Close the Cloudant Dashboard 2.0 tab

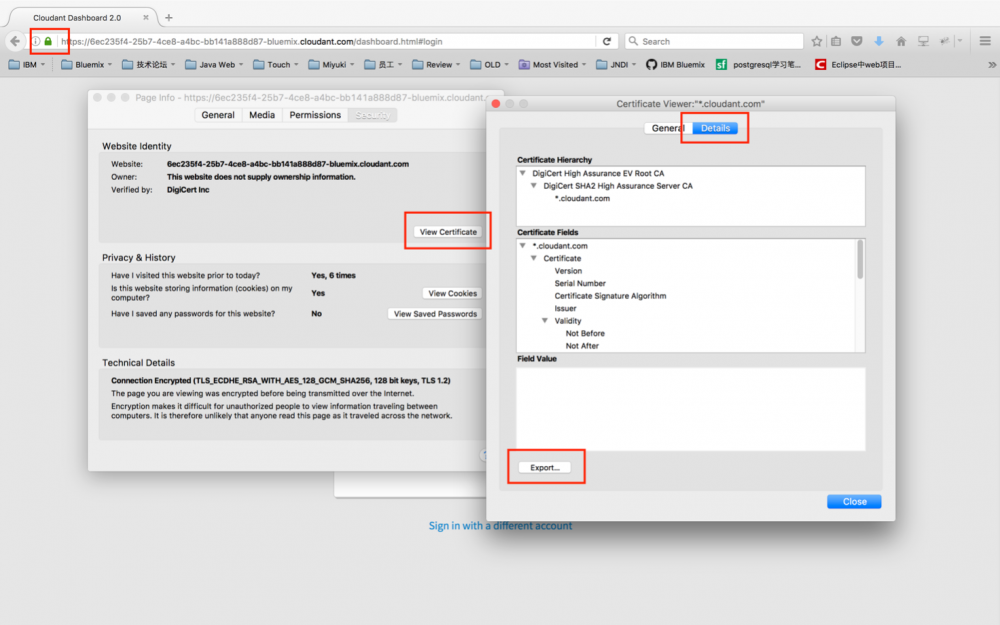point(145,18)
